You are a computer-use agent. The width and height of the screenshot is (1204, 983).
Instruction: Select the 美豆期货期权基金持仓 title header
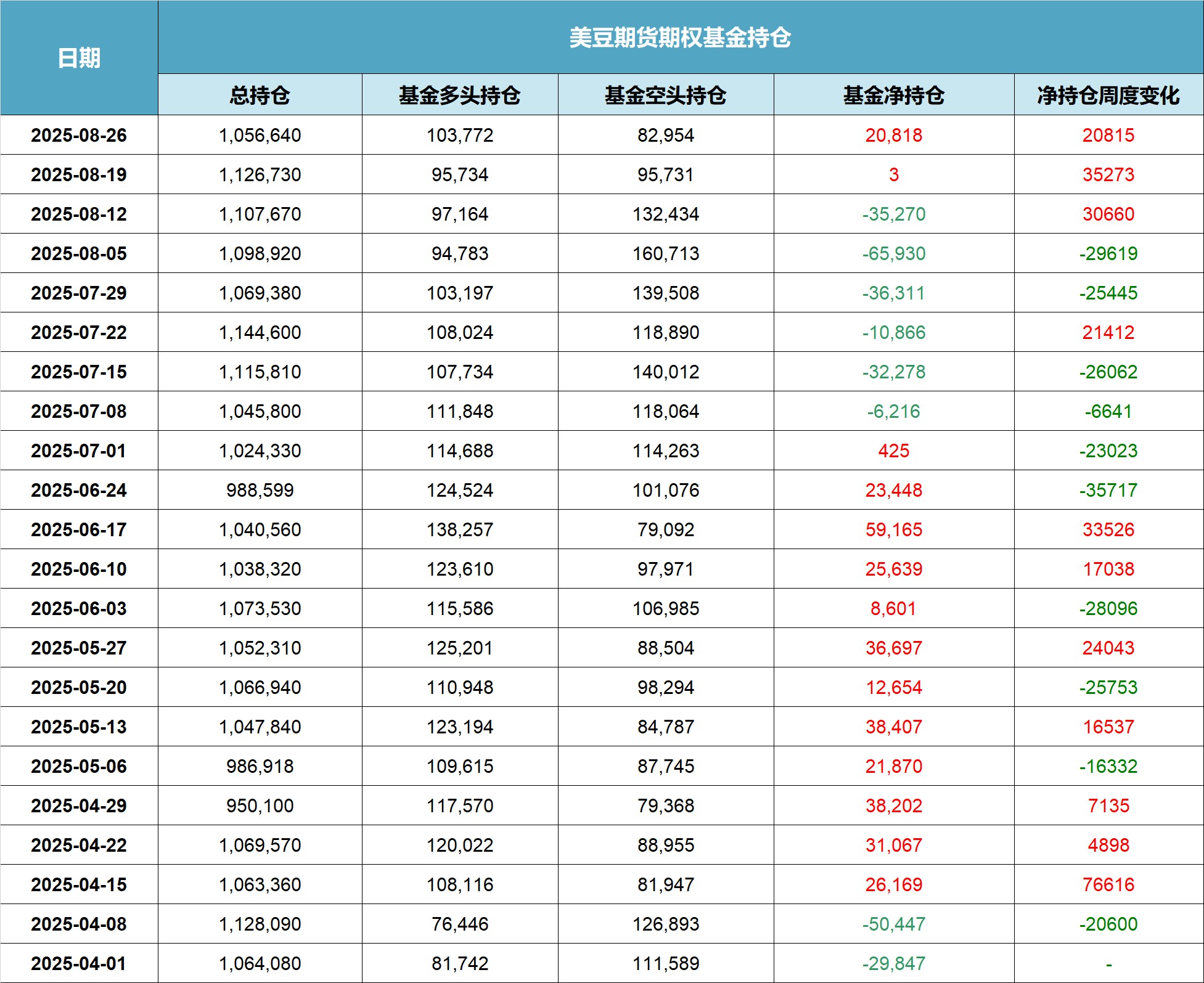coord(680,38)
